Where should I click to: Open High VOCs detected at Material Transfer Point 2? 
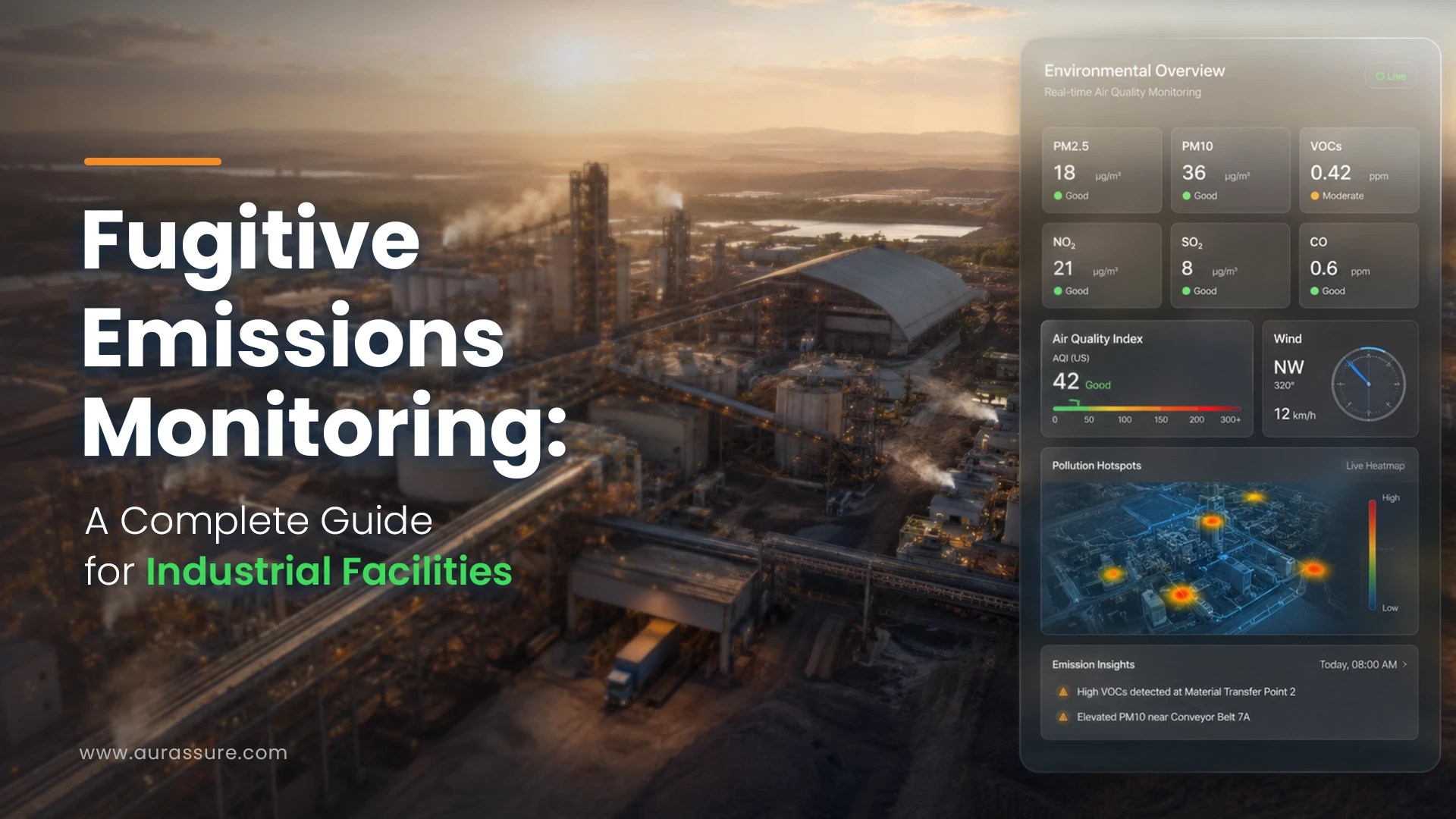[1186, 692]
